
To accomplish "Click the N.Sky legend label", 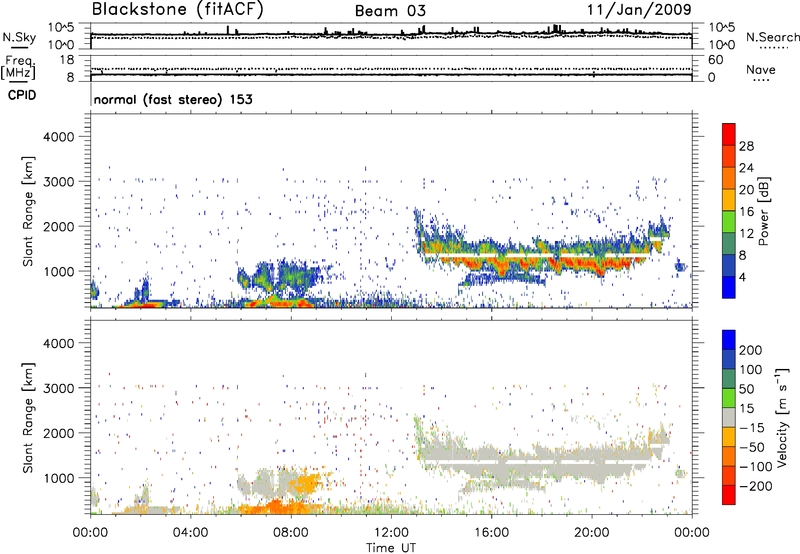I will coord(19,37).
